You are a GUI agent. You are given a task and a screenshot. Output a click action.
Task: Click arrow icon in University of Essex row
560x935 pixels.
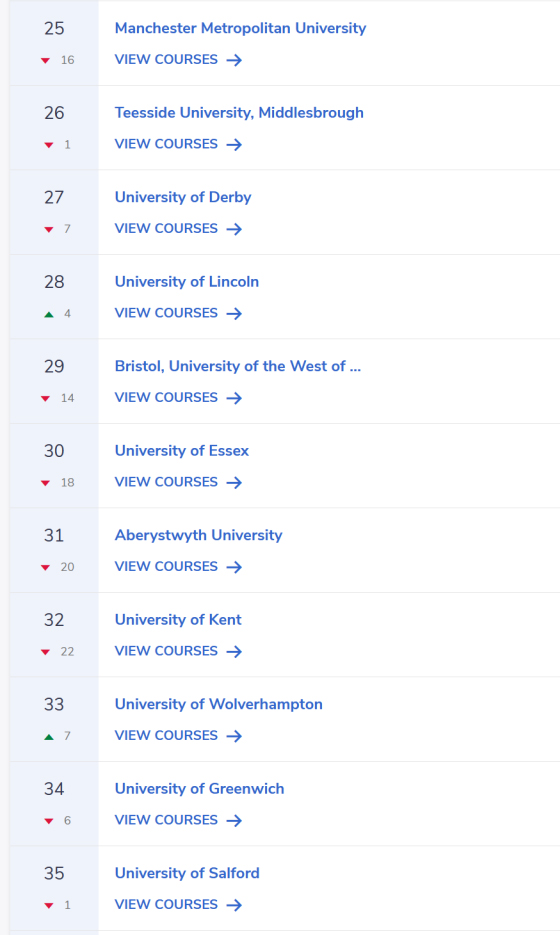pos(234,482)
